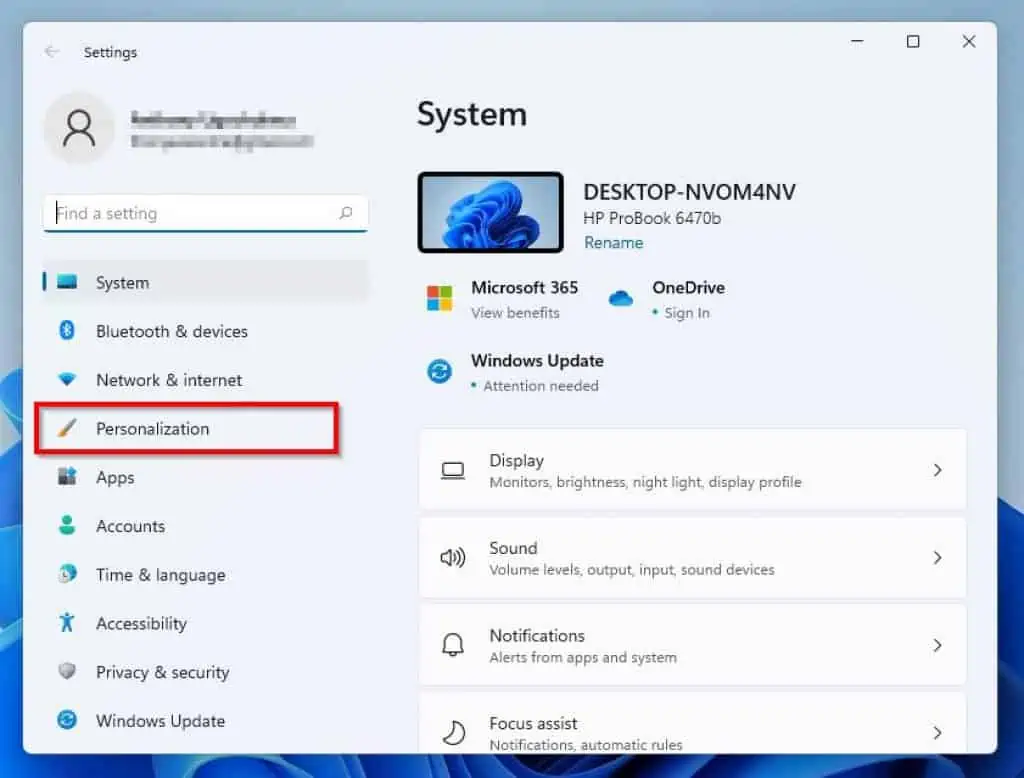This screenshot has width=1024, height=778.
Task: Click the Apps sidebar icon
Action: coord(67,477)
